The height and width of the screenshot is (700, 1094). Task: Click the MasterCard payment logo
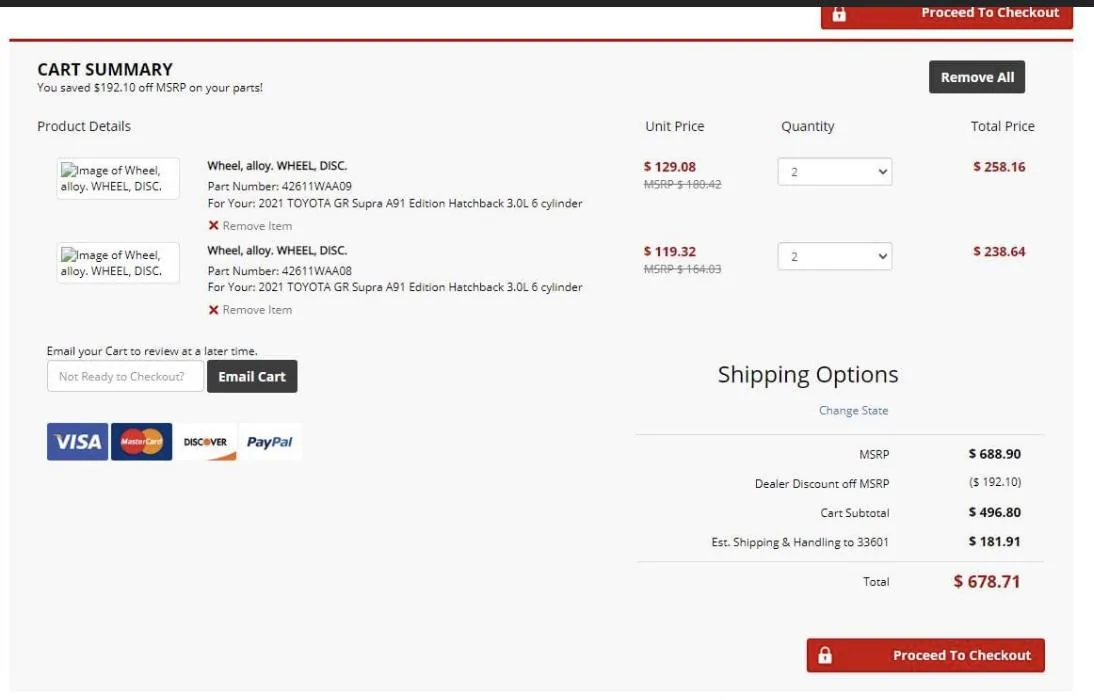(x=142, y=442)
